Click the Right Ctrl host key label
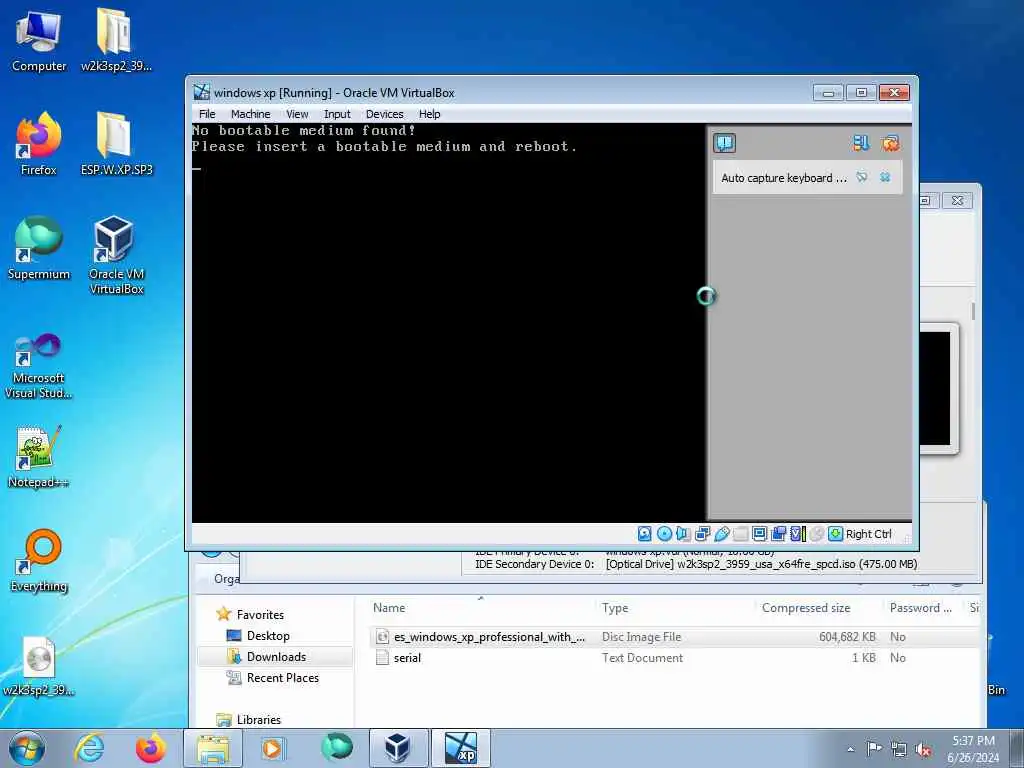The height and width of the screenshot is (768, 1024). [x=869, y=534]
